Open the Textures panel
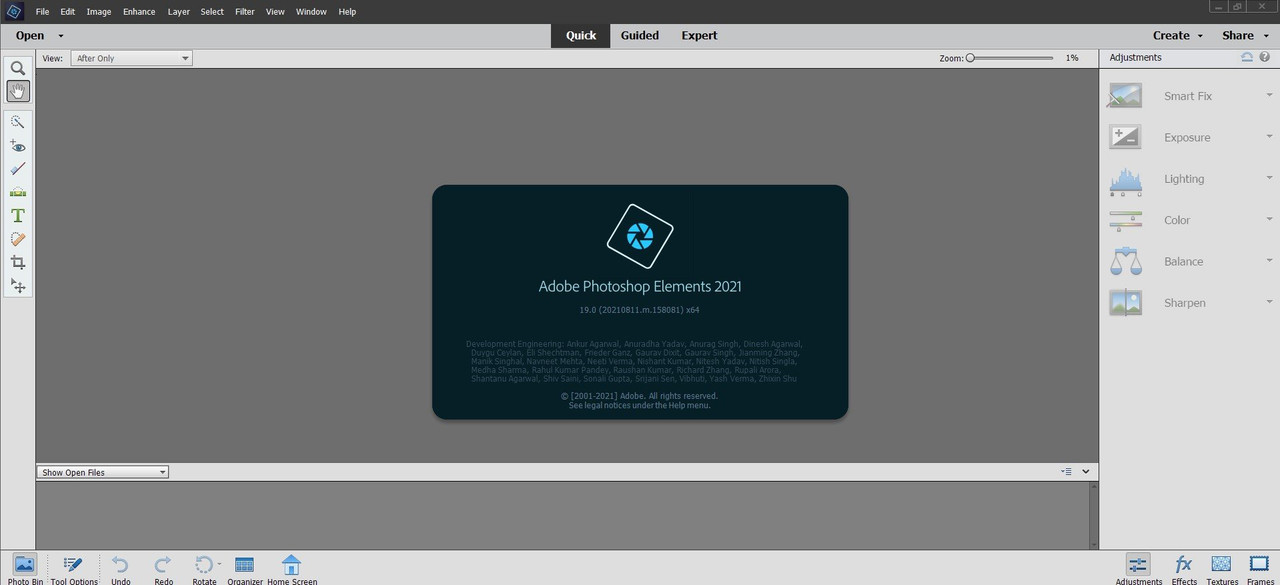Viewport: 1280px width, 585px height. 1221,569
